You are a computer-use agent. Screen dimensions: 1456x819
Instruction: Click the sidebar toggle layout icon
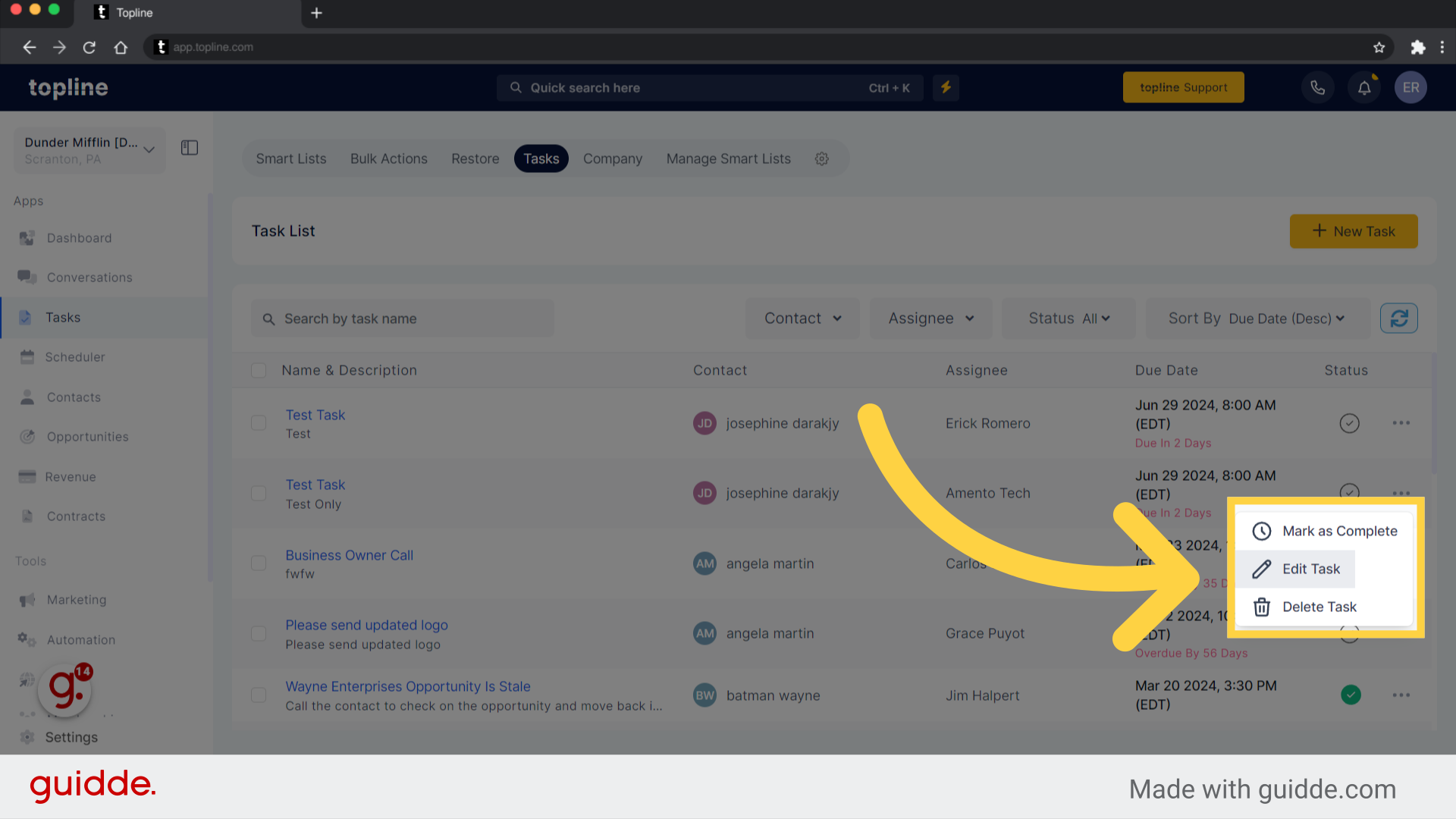point(189,147)
